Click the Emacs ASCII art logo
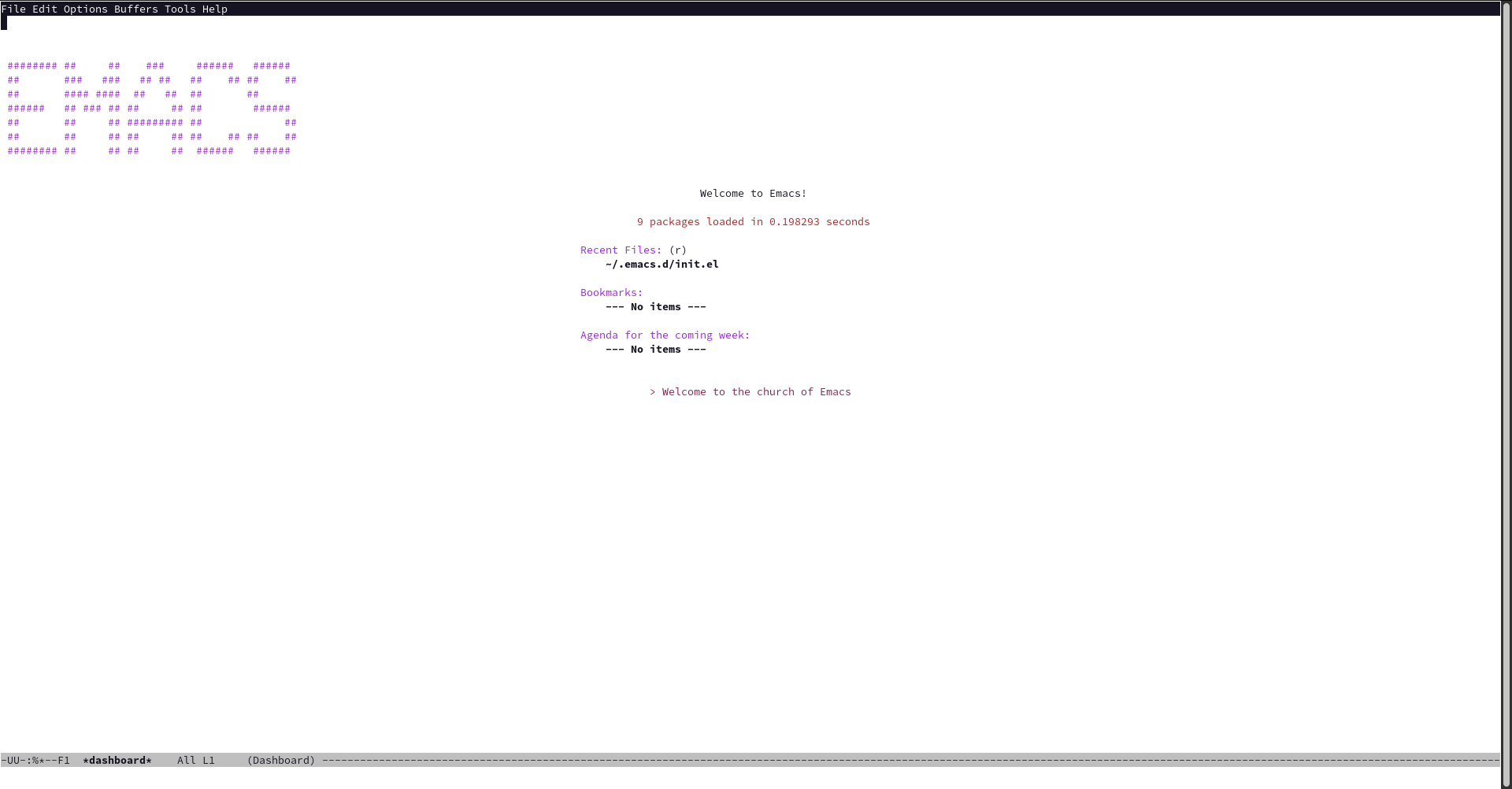This screenshot has width=1512, height=789. (150, 108)
